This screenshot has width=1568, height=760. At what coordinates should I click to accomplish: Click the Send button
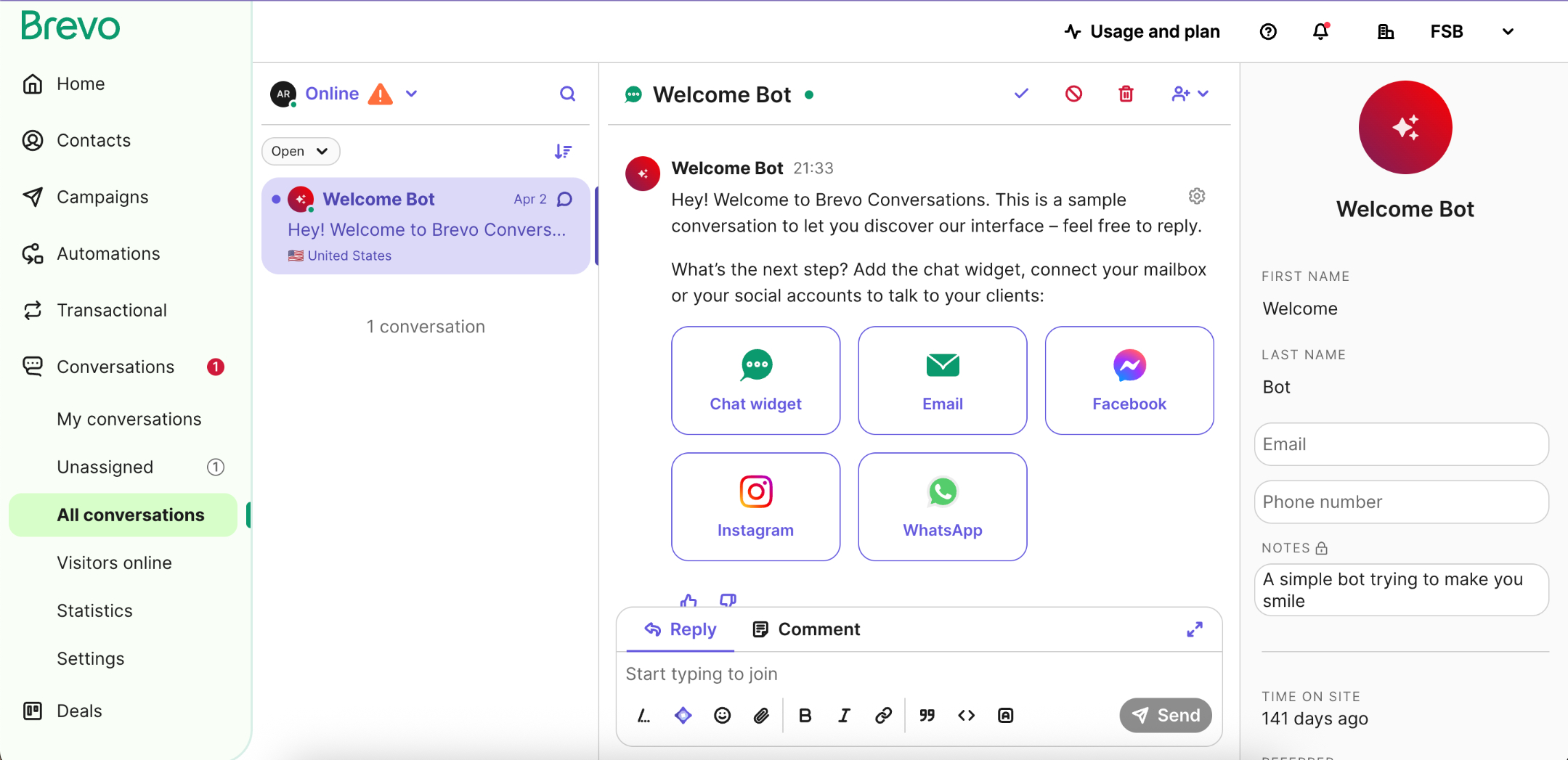coord(1166,716)
